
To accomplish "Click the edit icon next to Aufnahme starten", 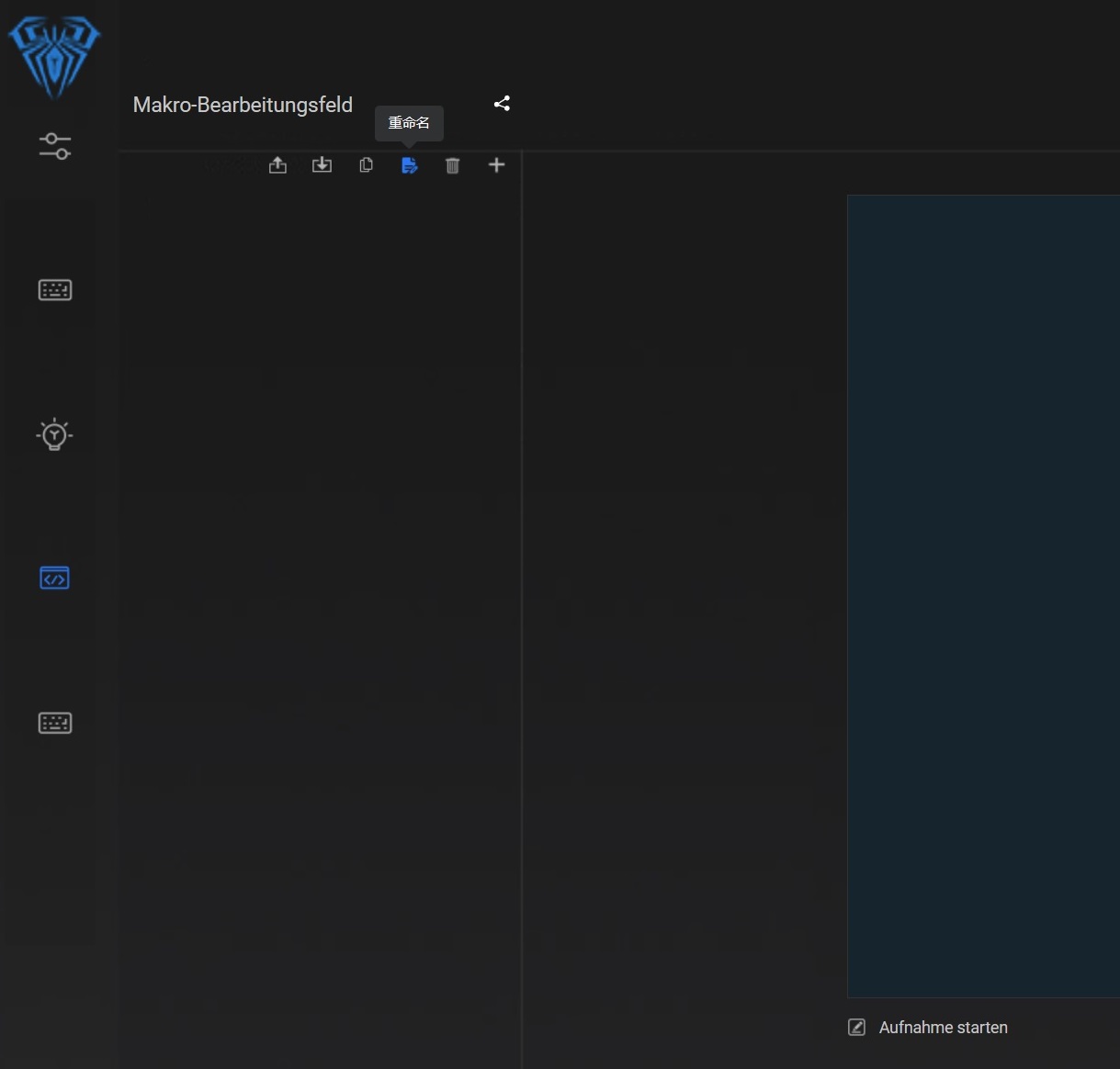I will 856,1028.
